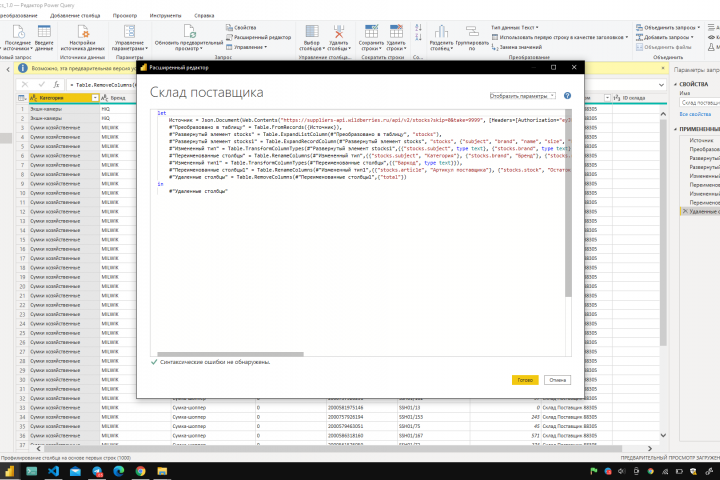Image resolution: width=720 pixels, height=480 pixels.
Task: Open the Категория column filter dropdown
Action: pos(95,98)
